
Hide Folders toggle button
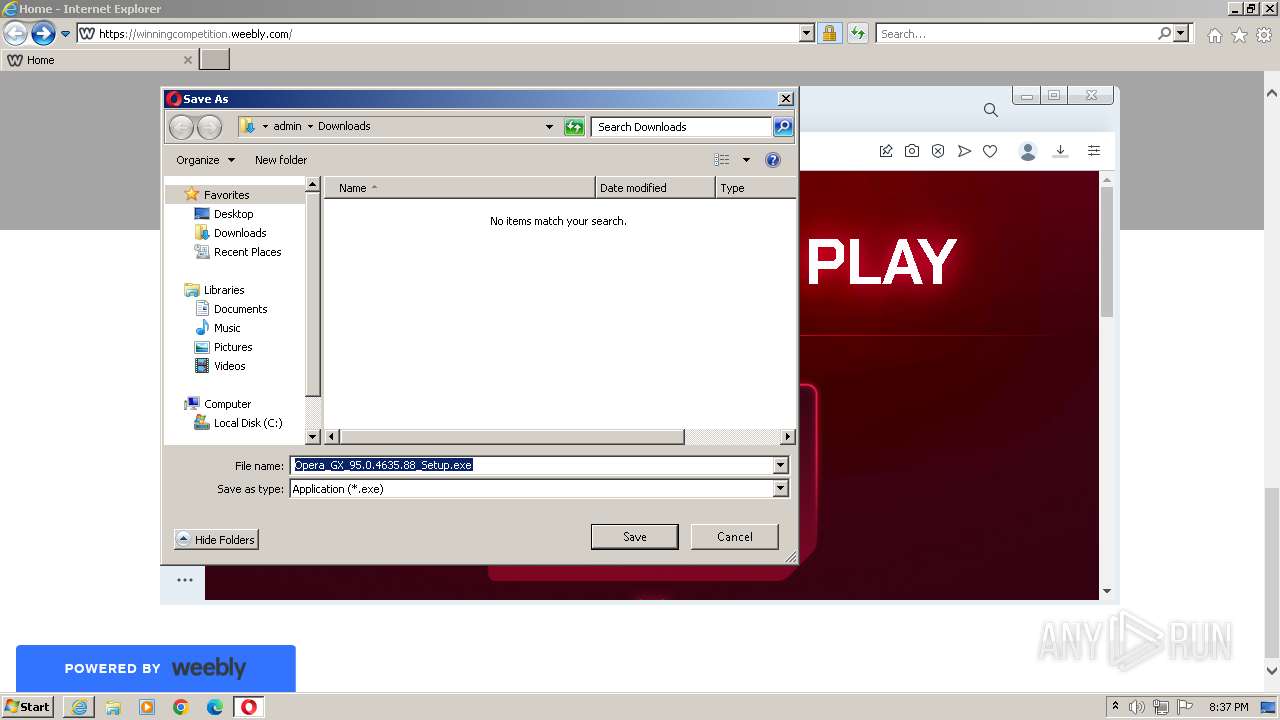(216, 539)
